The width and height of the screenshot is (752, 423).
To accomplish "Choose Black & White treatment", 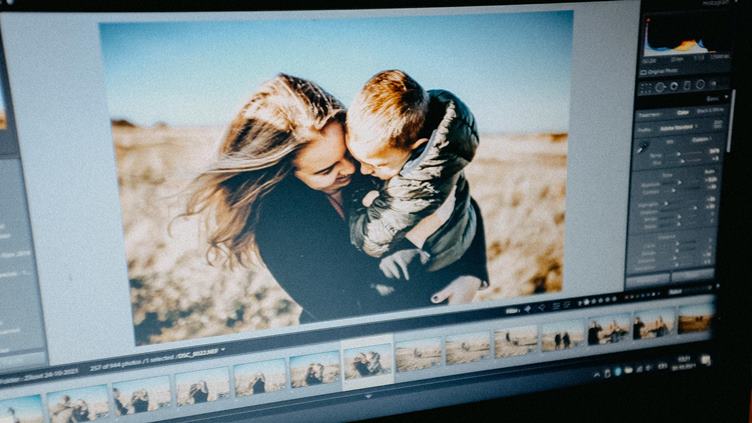I will tap(710, 111).
